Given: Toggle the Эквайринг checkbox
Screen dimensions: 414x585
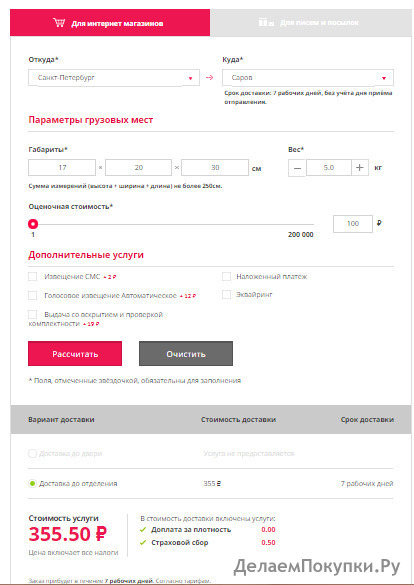Looking at the screenshot, I should pos(226,294).
